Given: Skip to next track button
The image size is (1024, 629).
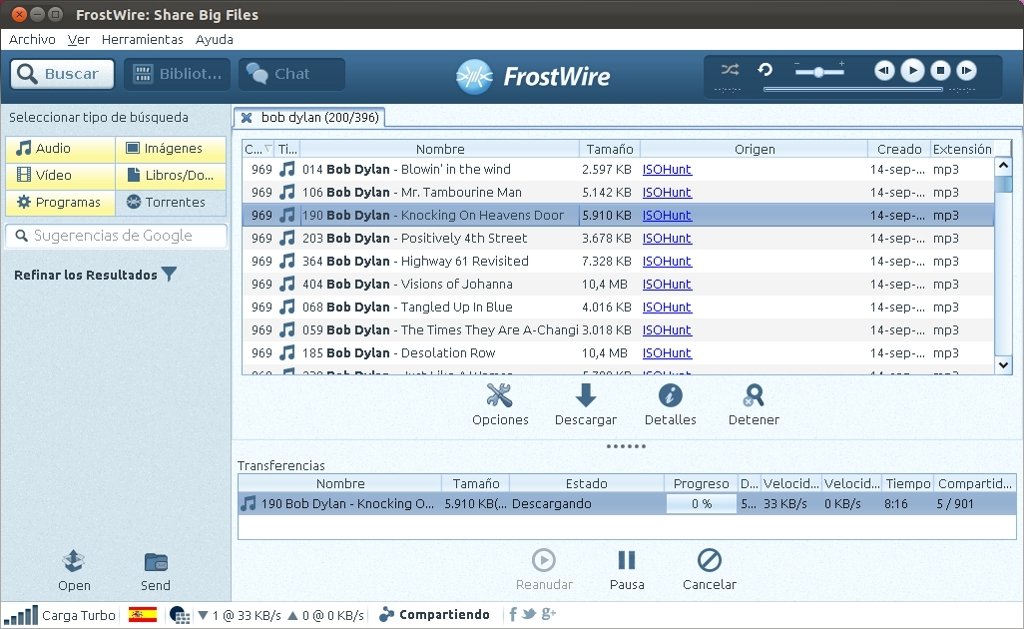Looking at the screenshot, I should coord(967,70).
